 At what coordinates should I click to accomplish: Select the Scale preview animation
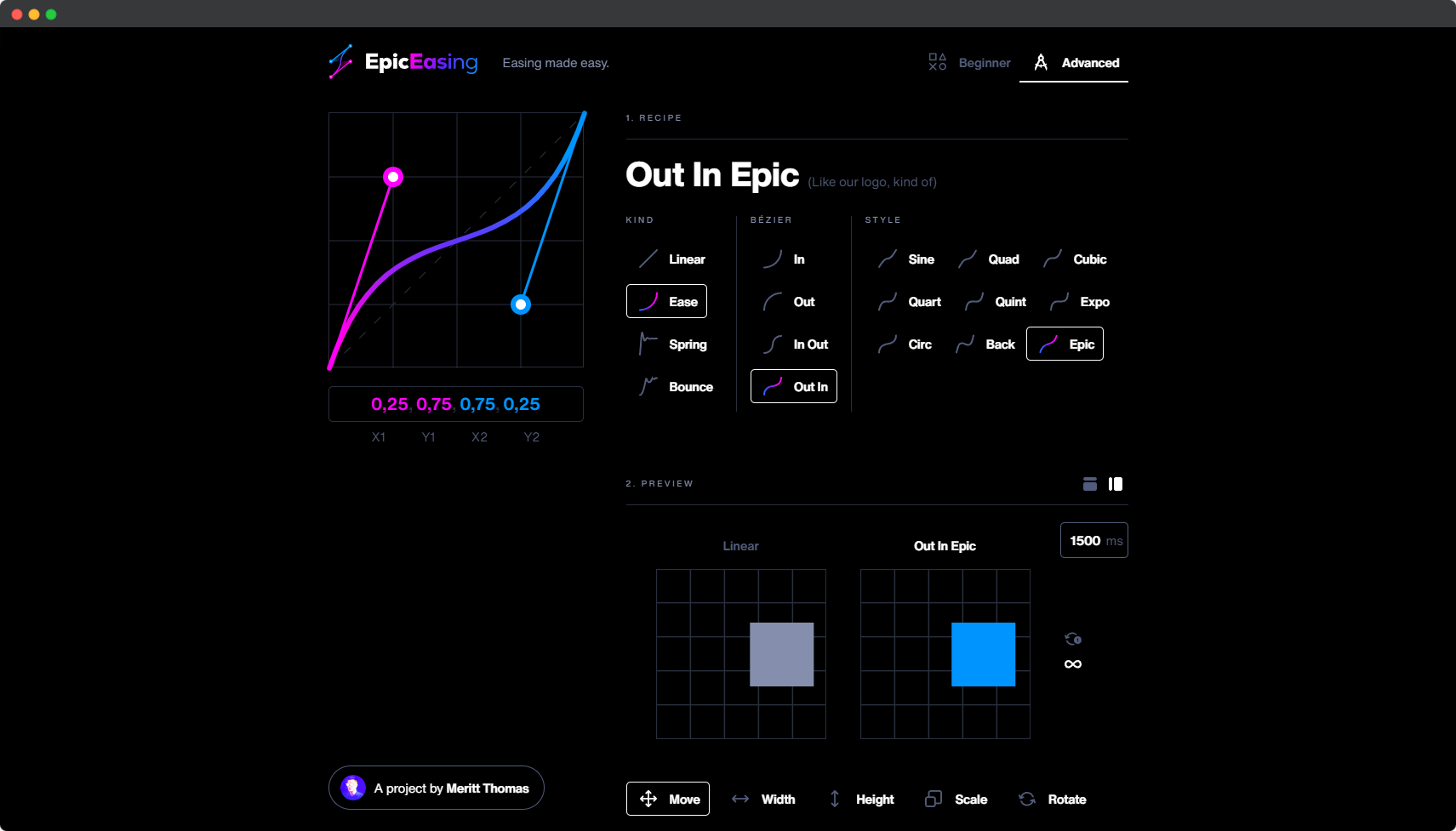click(x=956, y=800)
